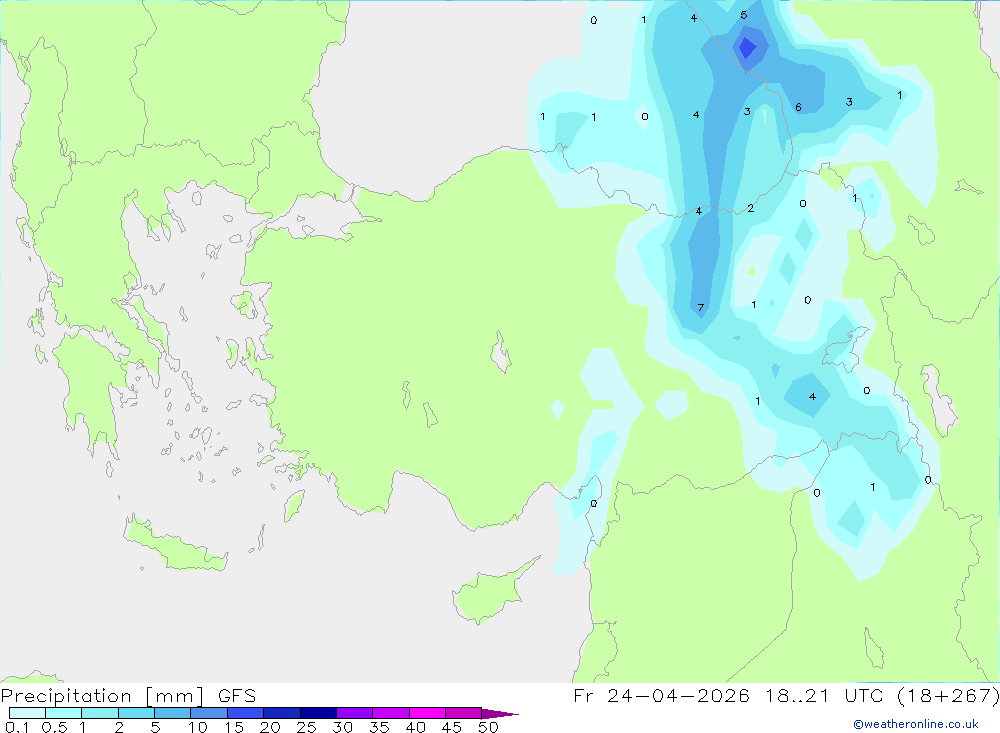Click the darkest blue precipitation cell
This screenshot has height=733, width=1000.
pos(747,48)
